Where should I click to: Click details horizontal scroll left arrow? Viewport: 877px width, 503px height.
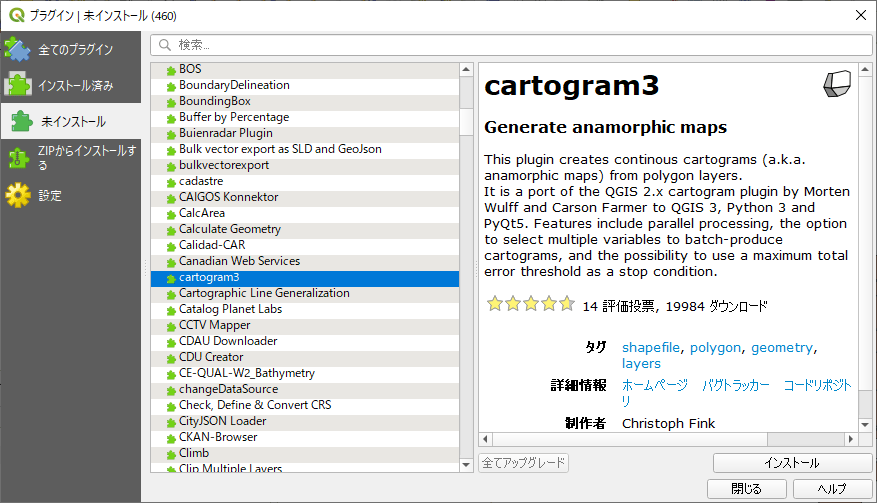pyautogui.click(x=485, y=439)
